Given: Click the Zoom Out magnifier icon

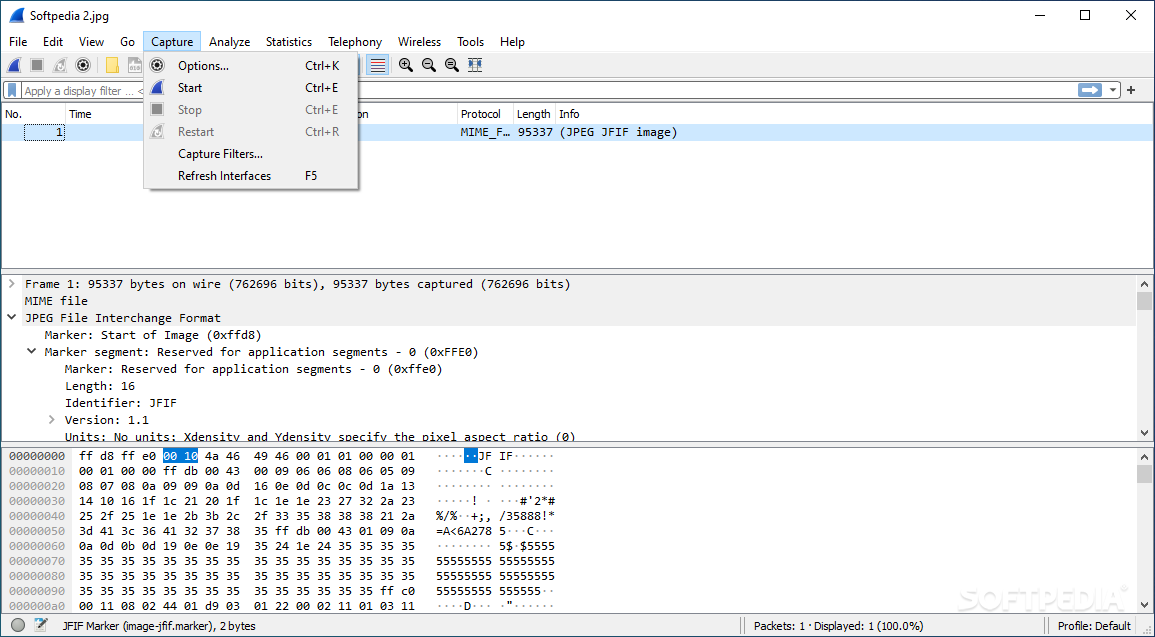Looking at the screenshot, I should click(429, 65).
